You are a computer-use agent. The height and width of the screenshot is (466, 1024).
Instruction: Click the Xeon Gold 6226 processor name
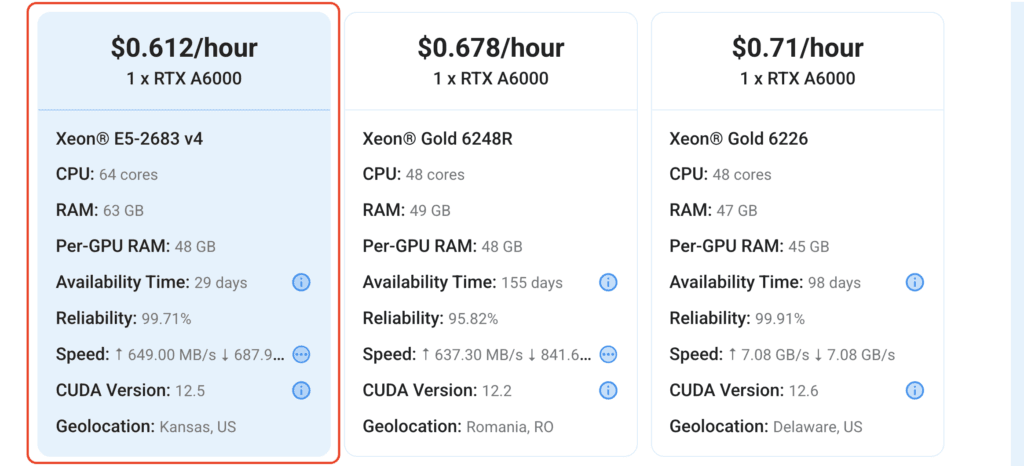pos(739,138)
